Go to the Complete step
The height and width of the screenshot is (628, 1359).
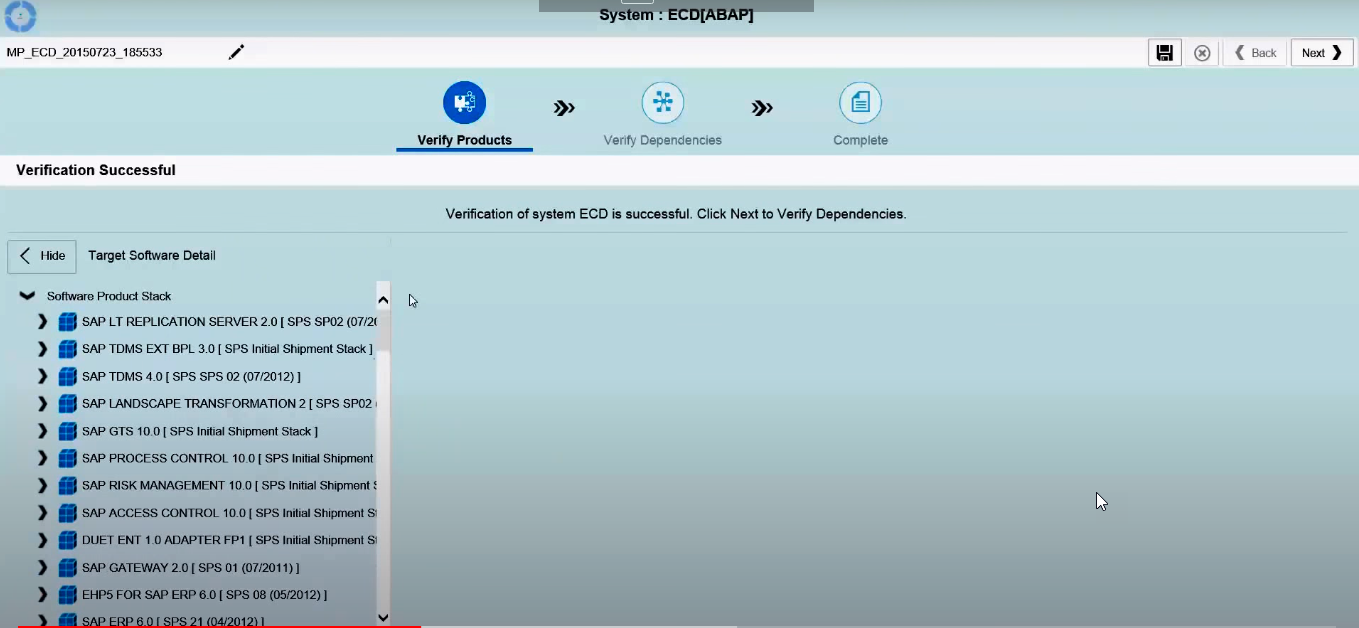coord(860,140)
